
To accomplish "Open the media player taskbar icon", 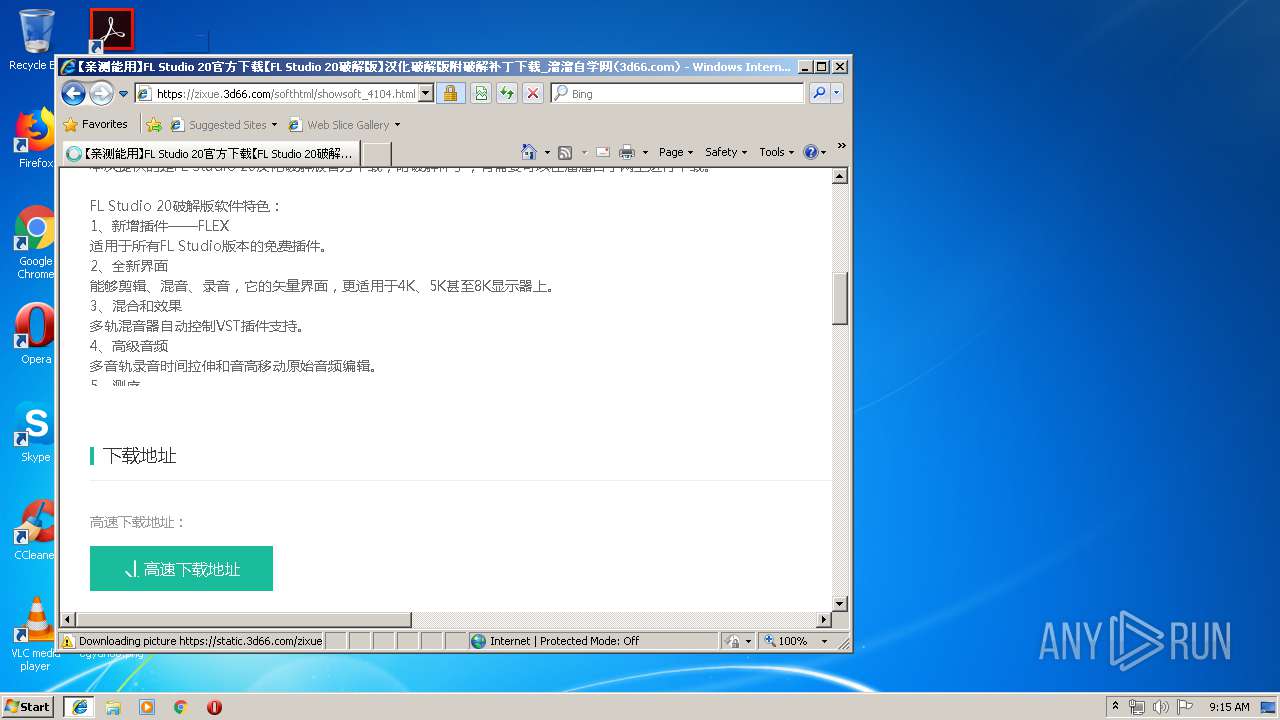I will point(147,706).
